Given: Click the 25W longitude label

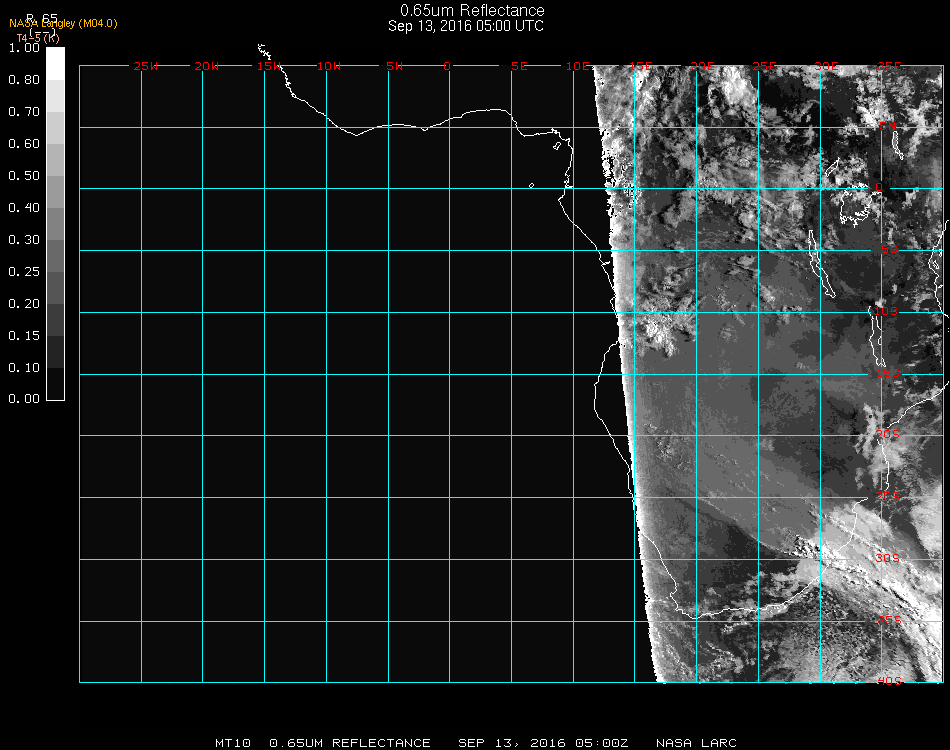Looking at the screenshot, I should coord(146,66).
